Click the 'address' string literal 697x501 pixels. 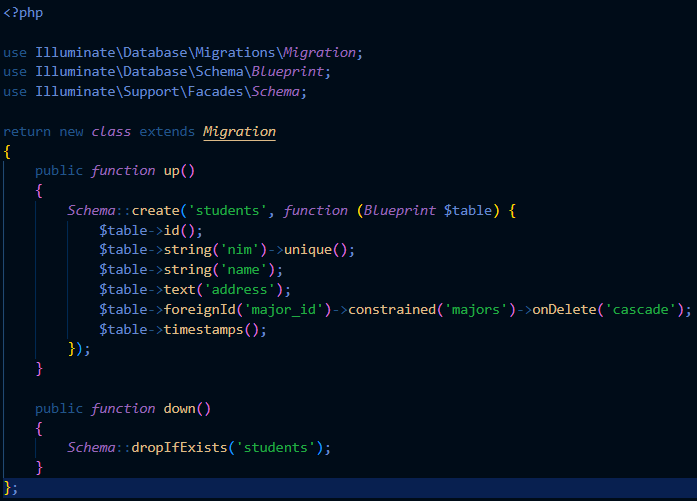[x=239, y=290]
